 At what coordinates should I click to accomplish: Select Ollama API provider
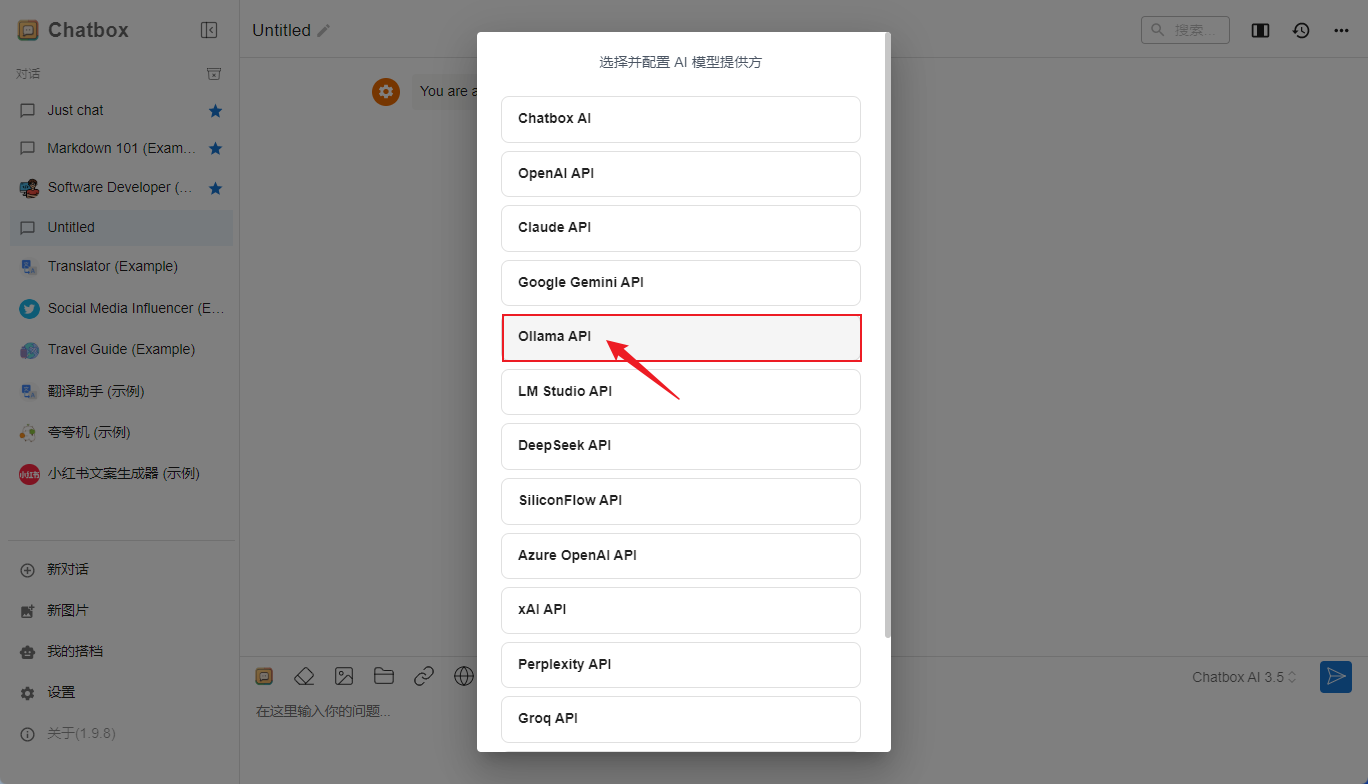click(x=680, y=337)
